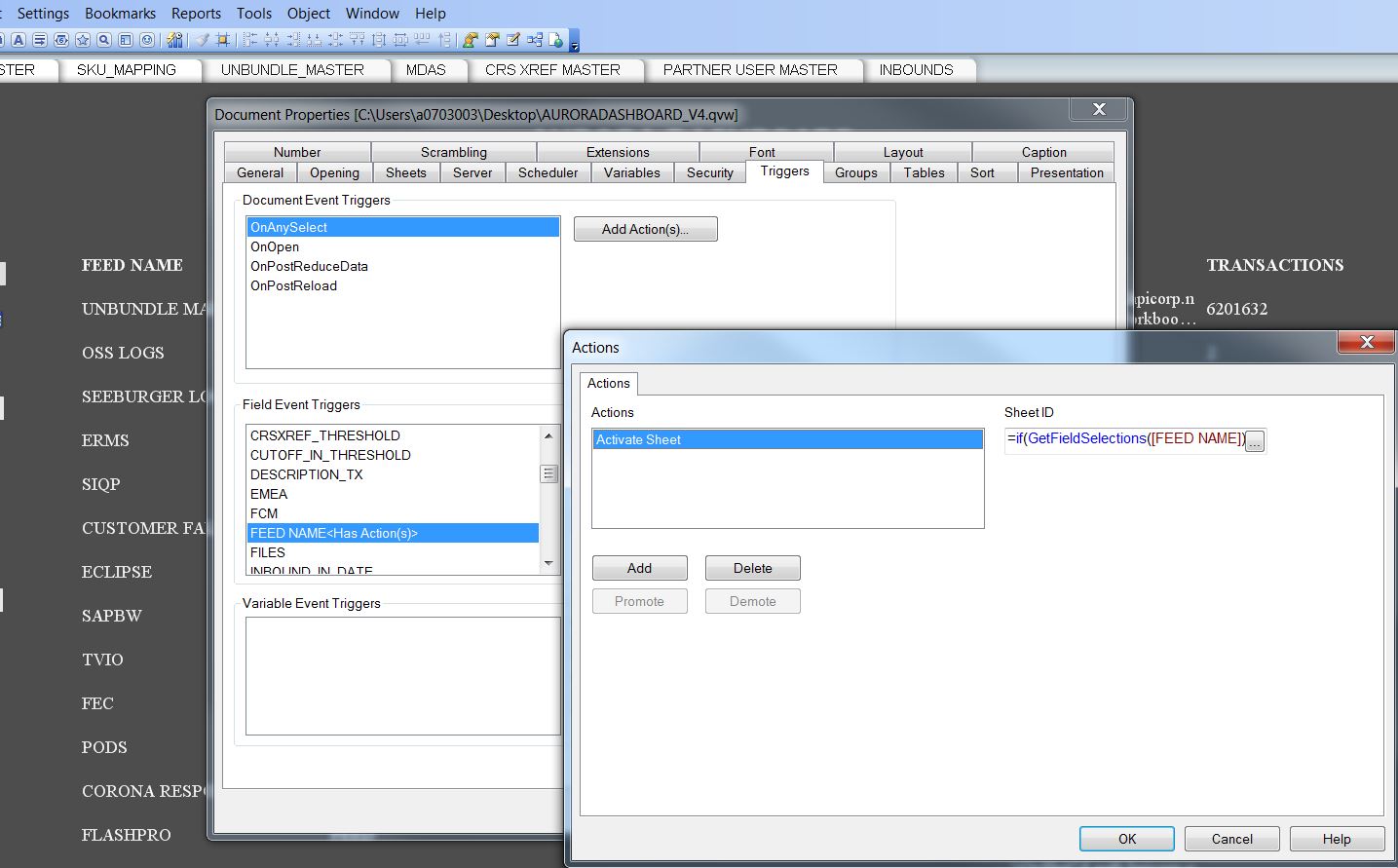The width and height of the screenshot is (1398, 868).
Task: Open the Settings menu
Action: click(x=44, y=14)
